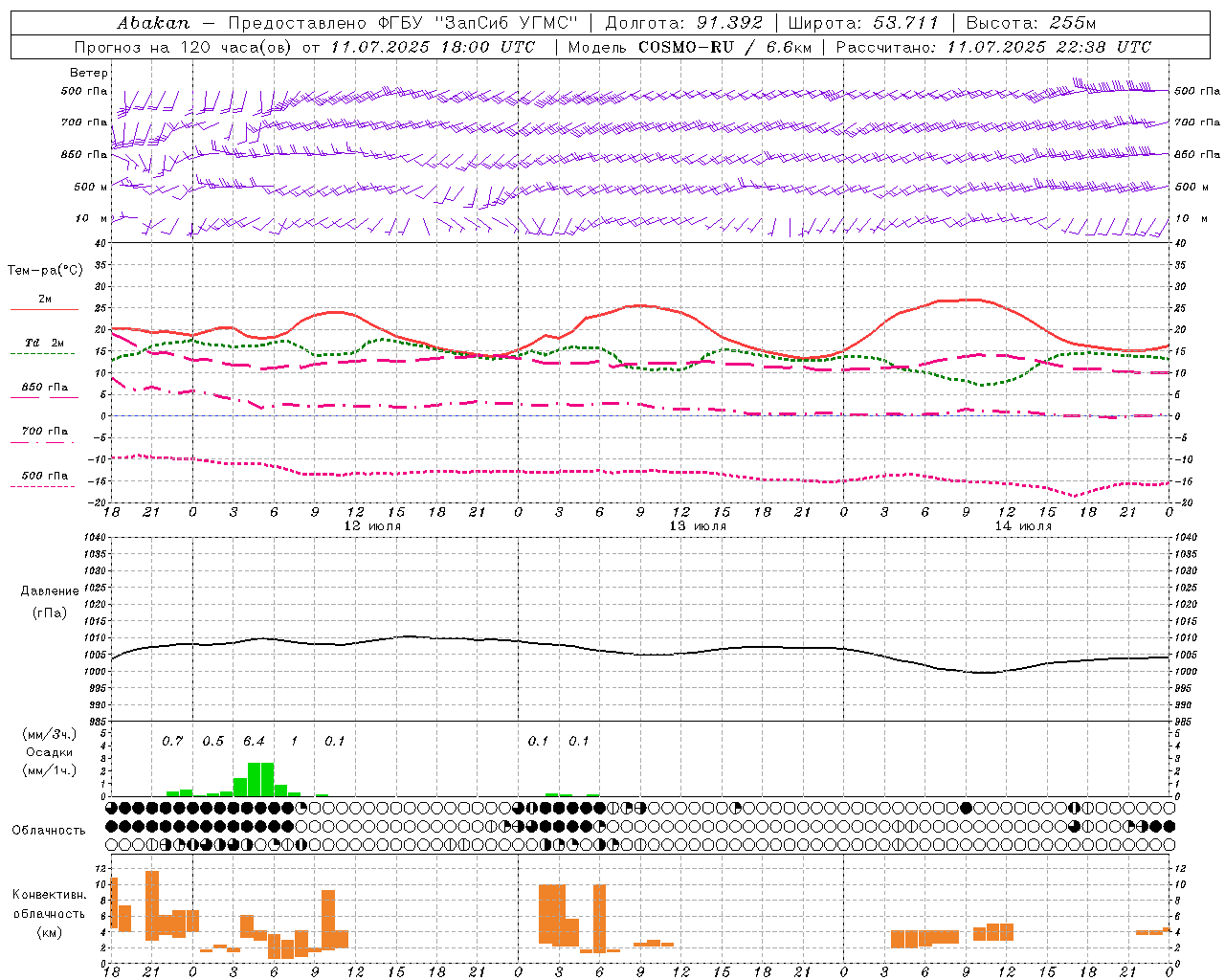Click the "Конвективн." convective cloud label

50,895
